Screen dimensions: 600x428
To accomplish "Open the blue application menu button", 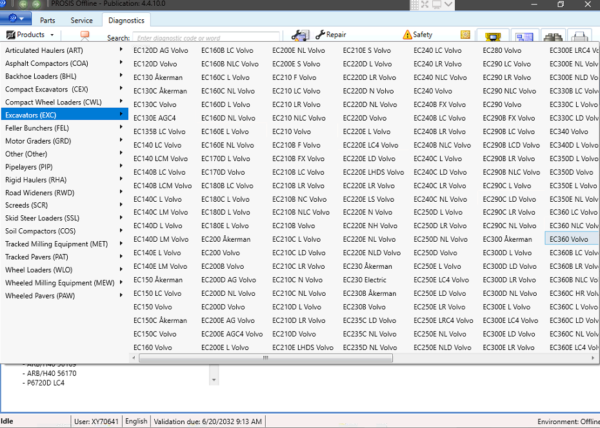I will pyautogui.click(x=16, y=18).
